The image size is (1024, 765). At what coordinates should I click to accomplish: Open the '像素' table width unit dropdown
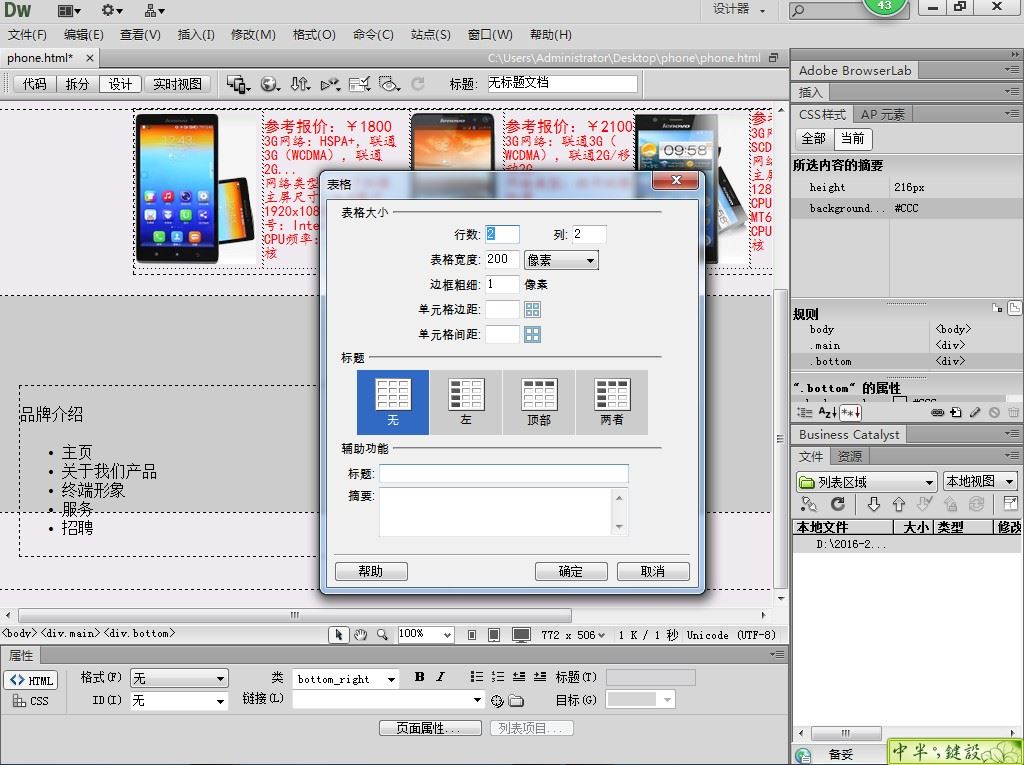pos(561,260)
